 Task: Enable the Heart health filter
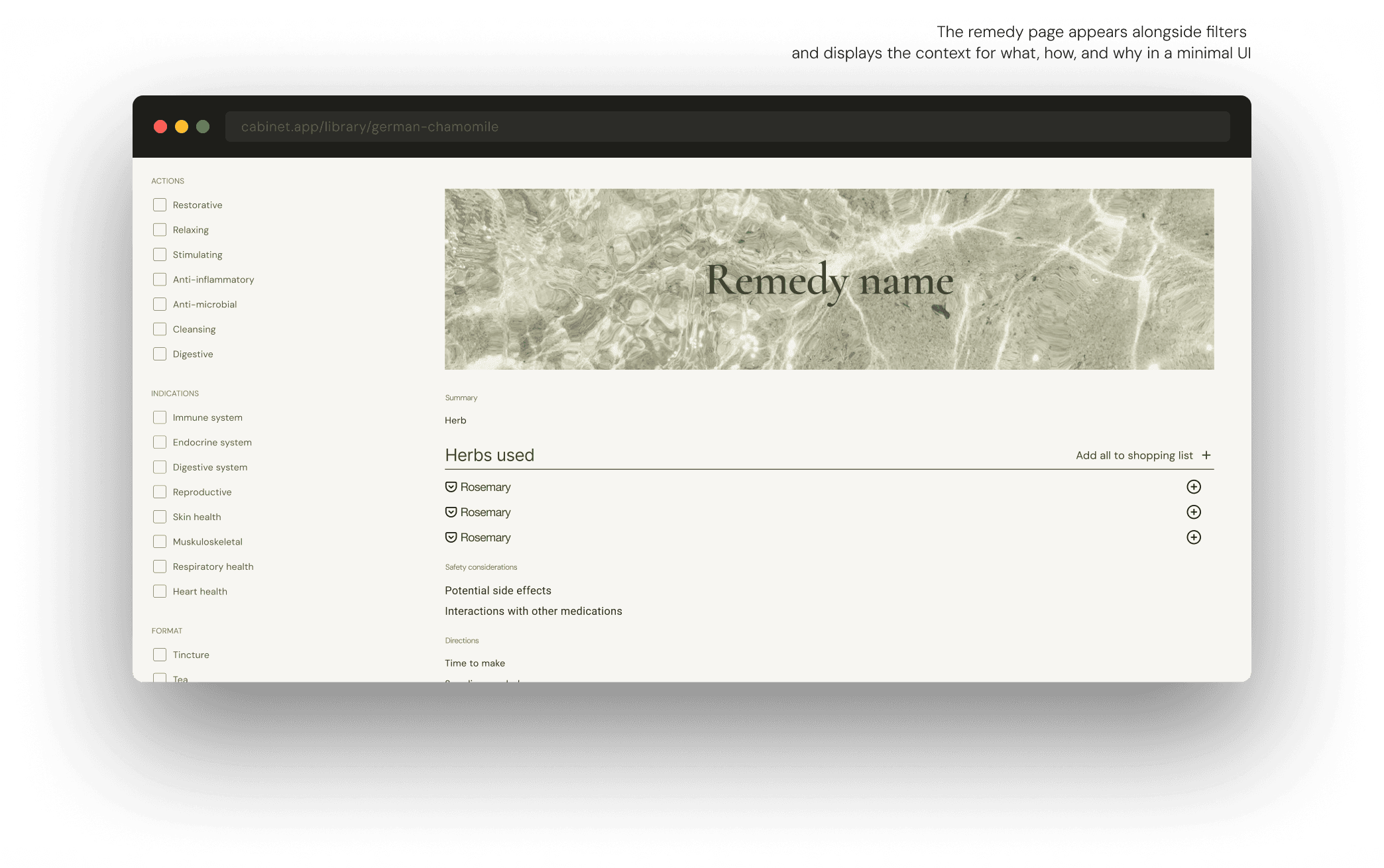(160, 591)
